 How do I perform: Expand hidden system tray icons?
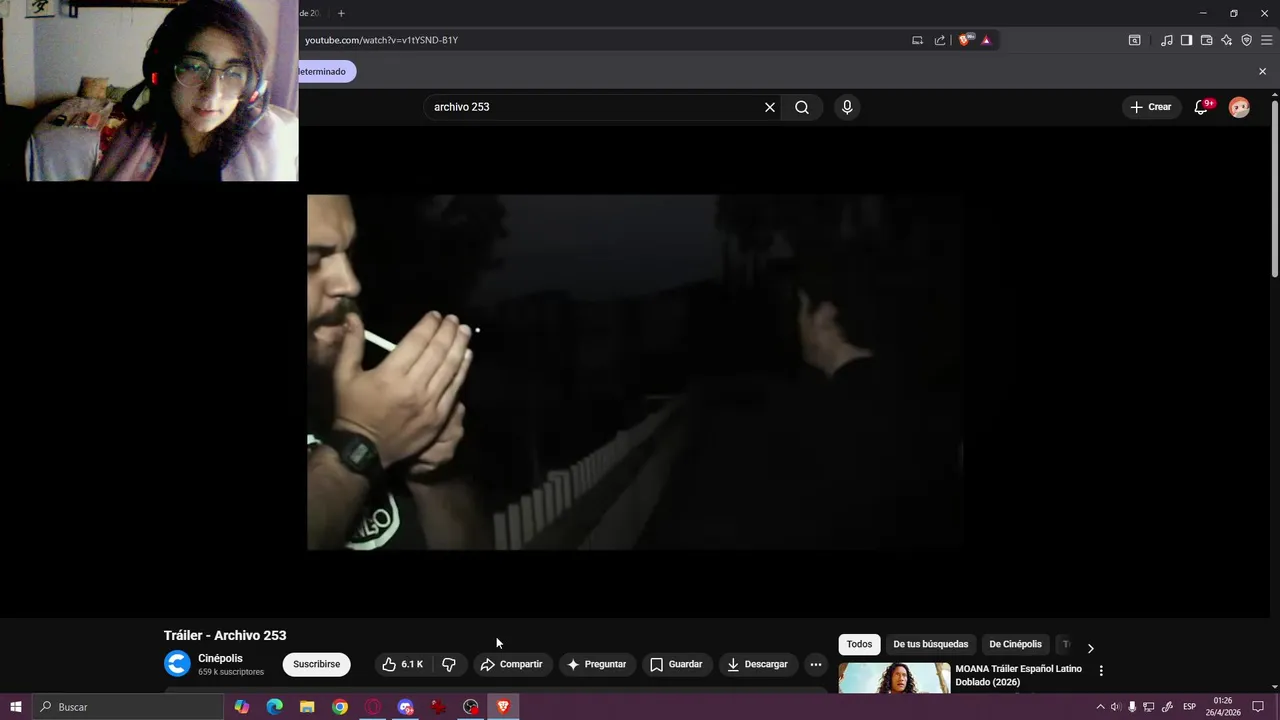1100,707
